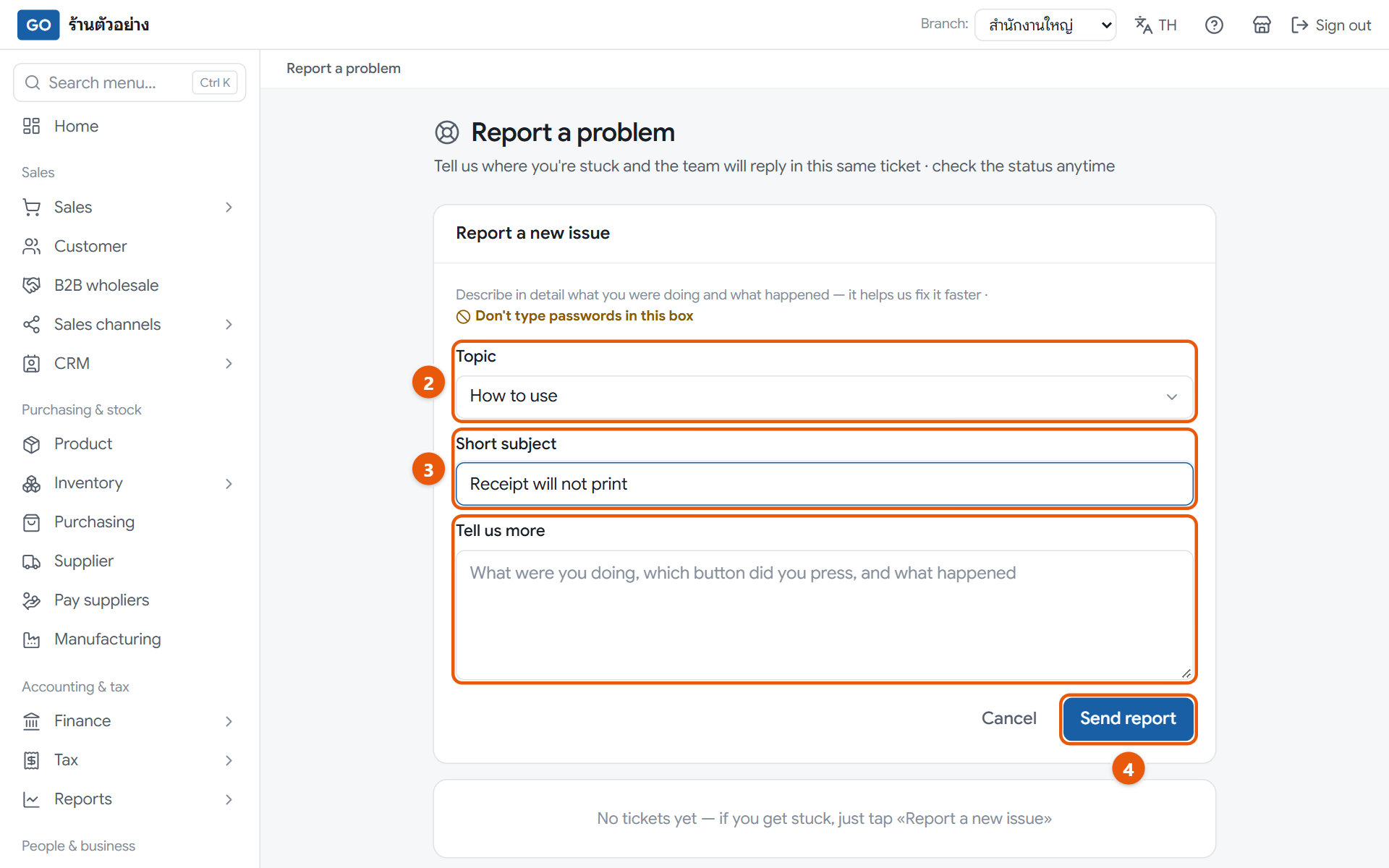Expand the Finance submenu chevron

pyautogui.click(x=229, y=721)
